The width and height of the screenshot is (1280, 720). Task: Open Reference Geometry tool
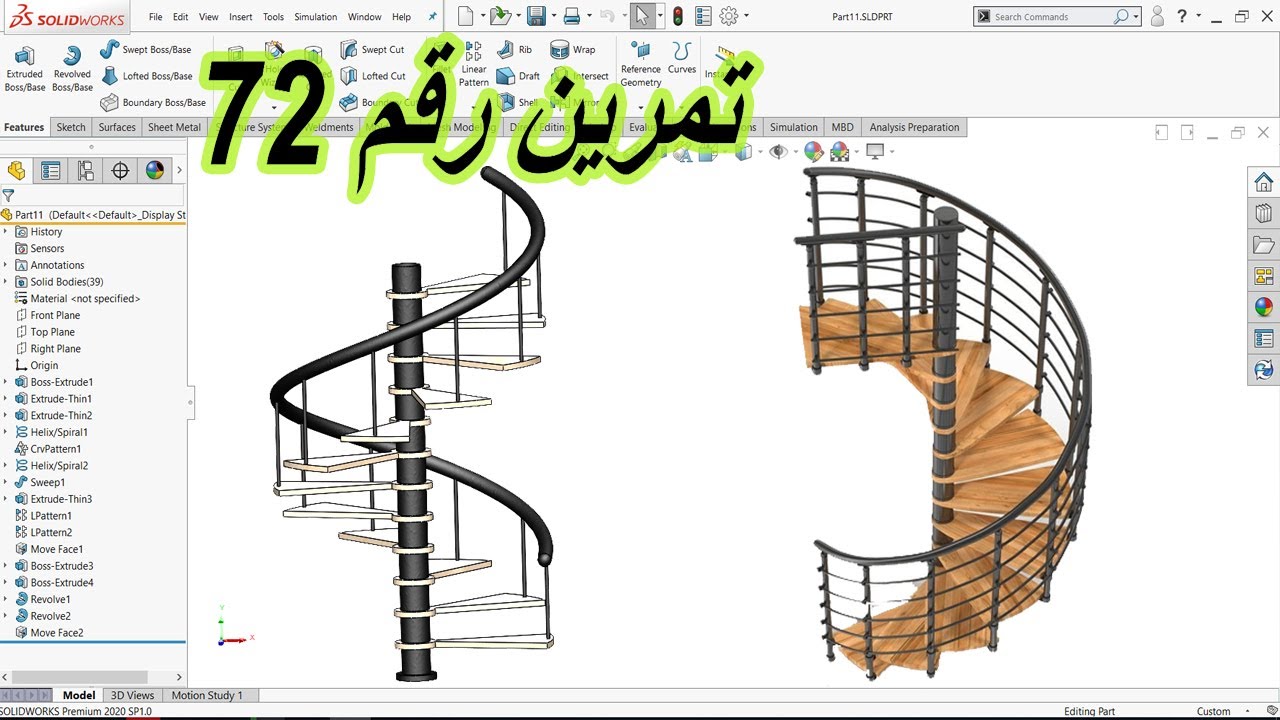(641, 64)
